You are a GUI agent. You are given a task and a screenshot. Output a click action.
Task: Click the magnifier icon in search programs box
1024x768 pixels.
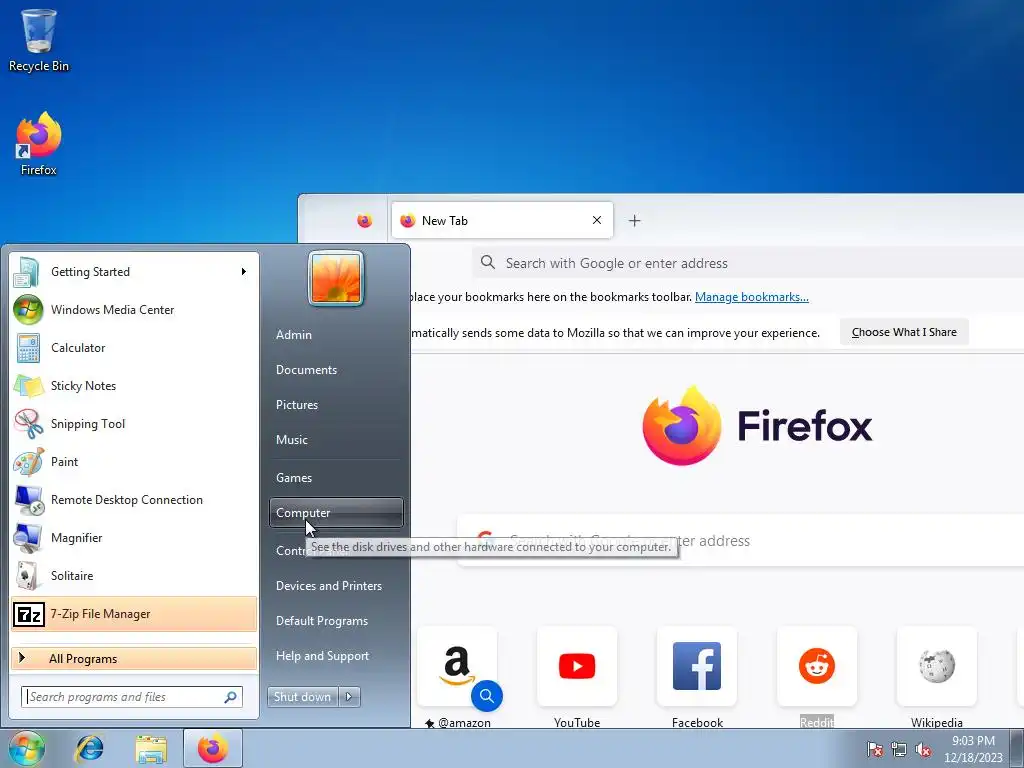[x=231, y=697]
